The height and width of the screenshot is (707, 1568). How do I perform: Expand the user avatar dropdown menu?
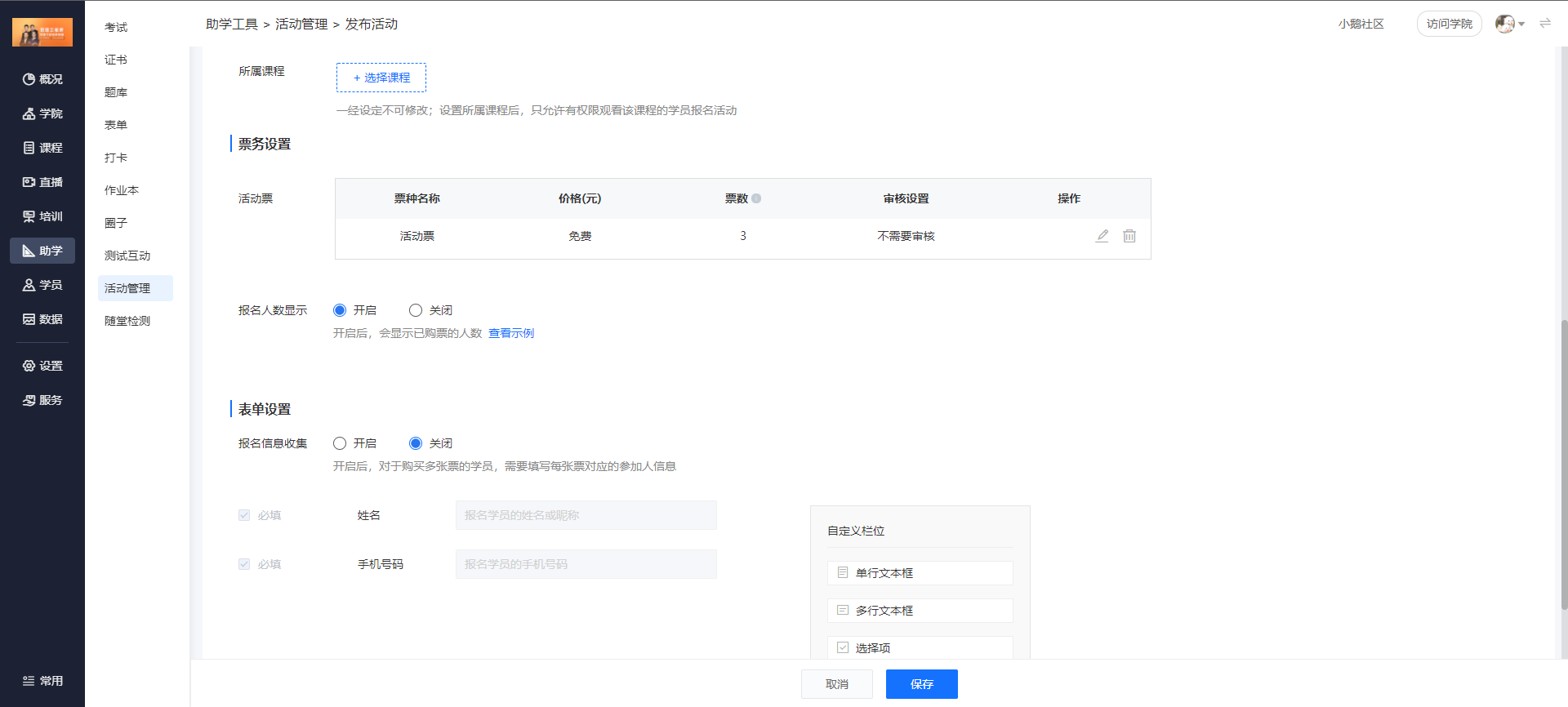(1510, 24)
